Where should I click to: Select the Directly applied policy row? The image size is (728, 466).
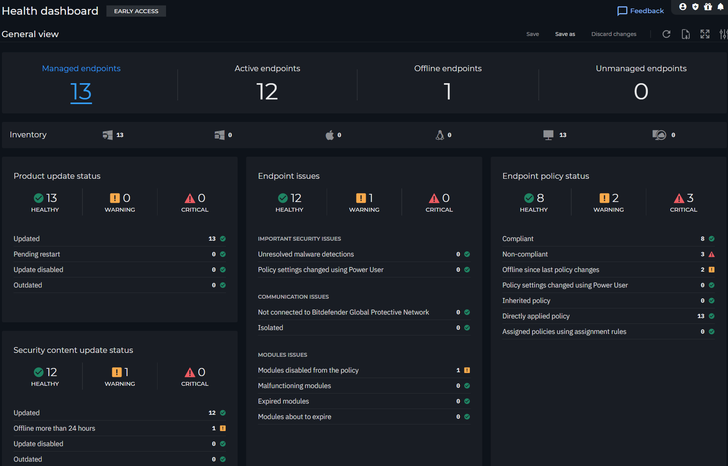[x=608, y=316]
